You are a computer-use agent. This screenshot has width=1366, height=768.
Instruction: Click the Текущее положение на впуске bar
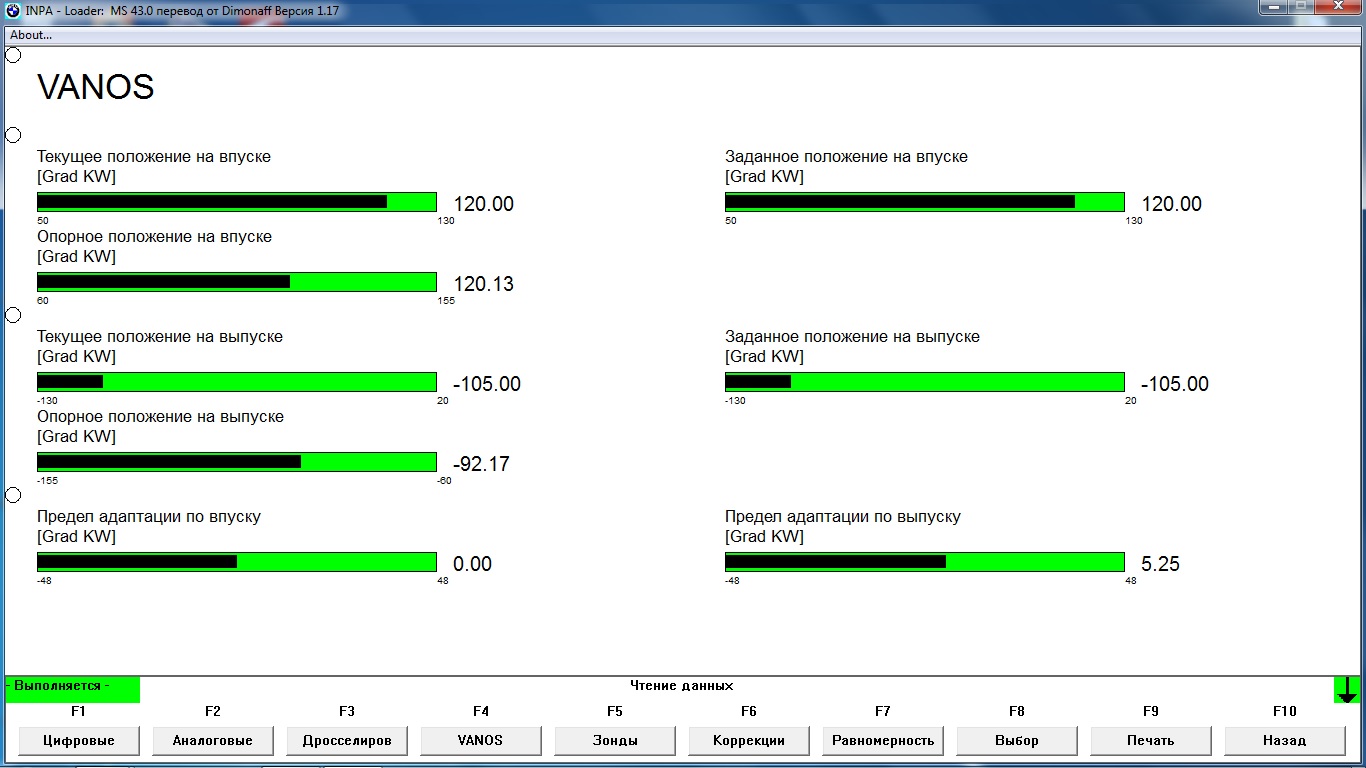(237, 202)
